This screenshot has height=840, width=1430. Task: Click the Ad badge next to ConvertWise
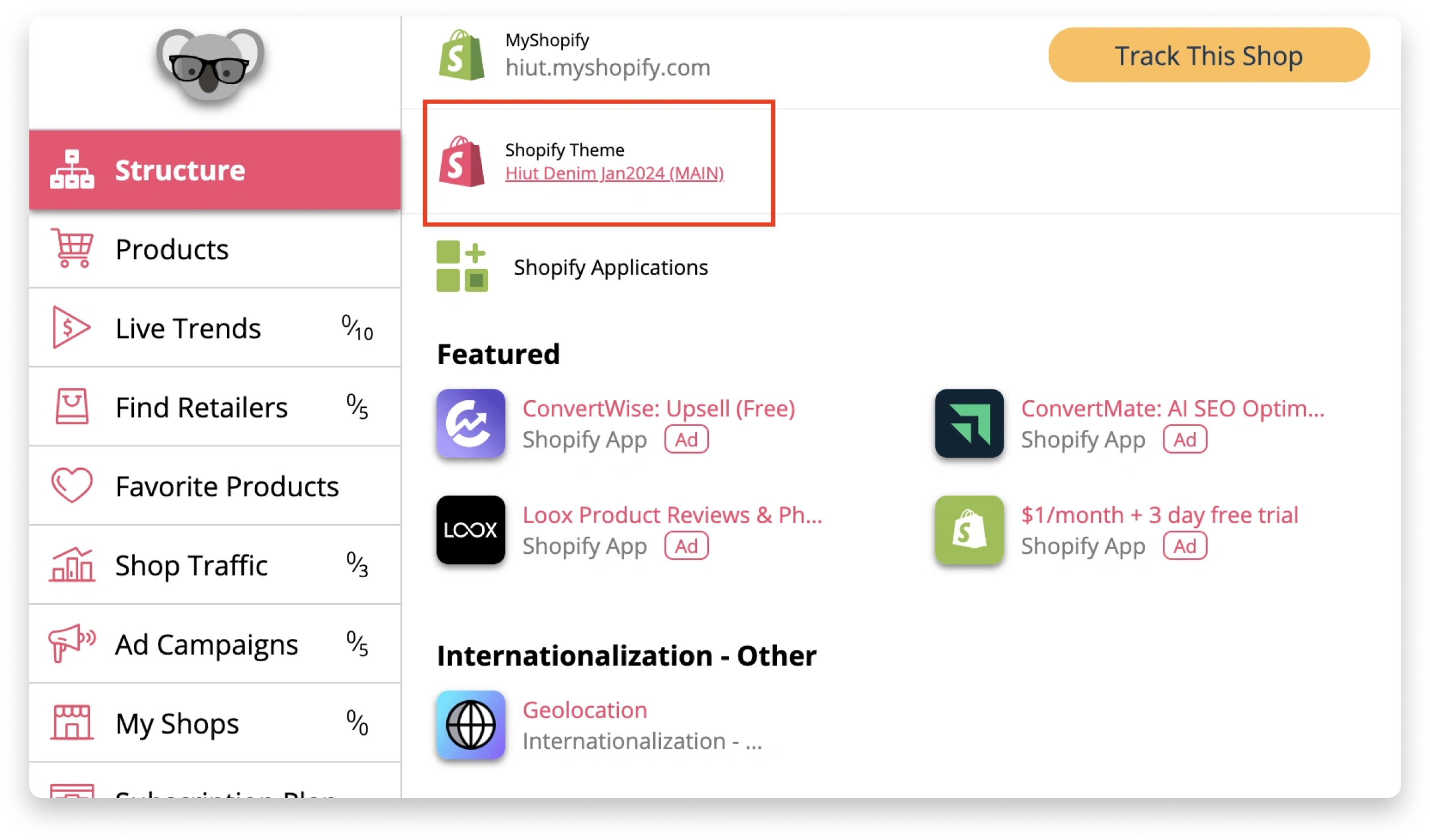pyautogui.click(x=686, y=439)
